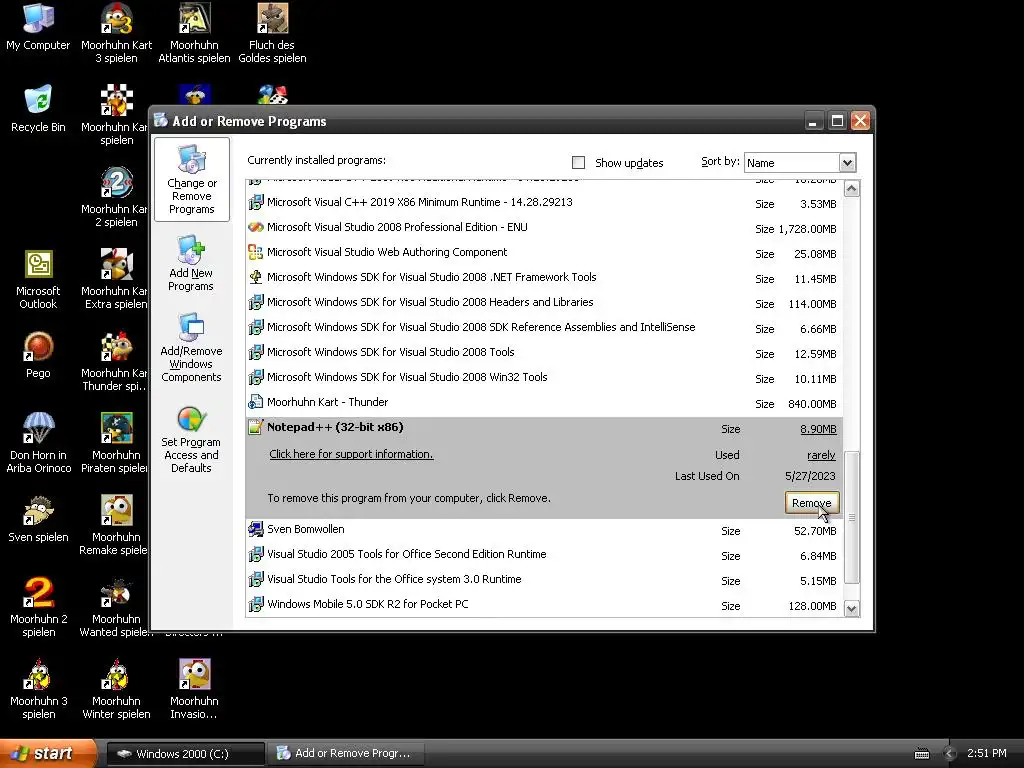Open the Sort by Name dropdown
The width and height of the screenshot is (1024, 768).
point(847,163)
